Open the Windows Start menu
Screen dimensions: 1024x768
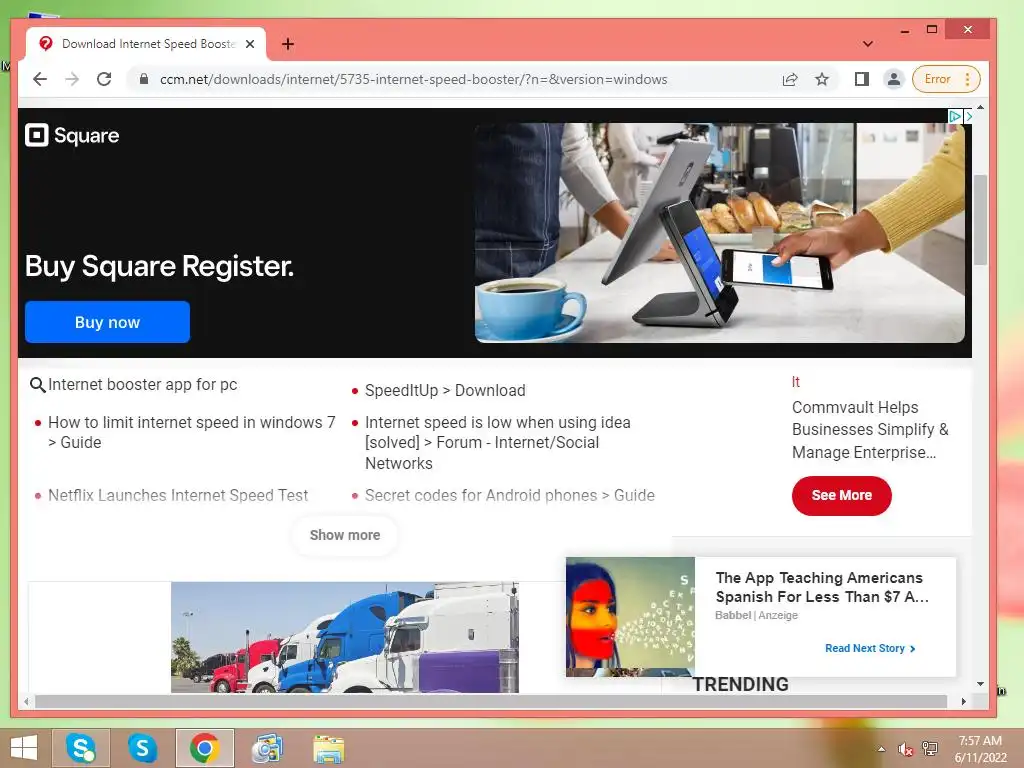(x=24, y=748)
